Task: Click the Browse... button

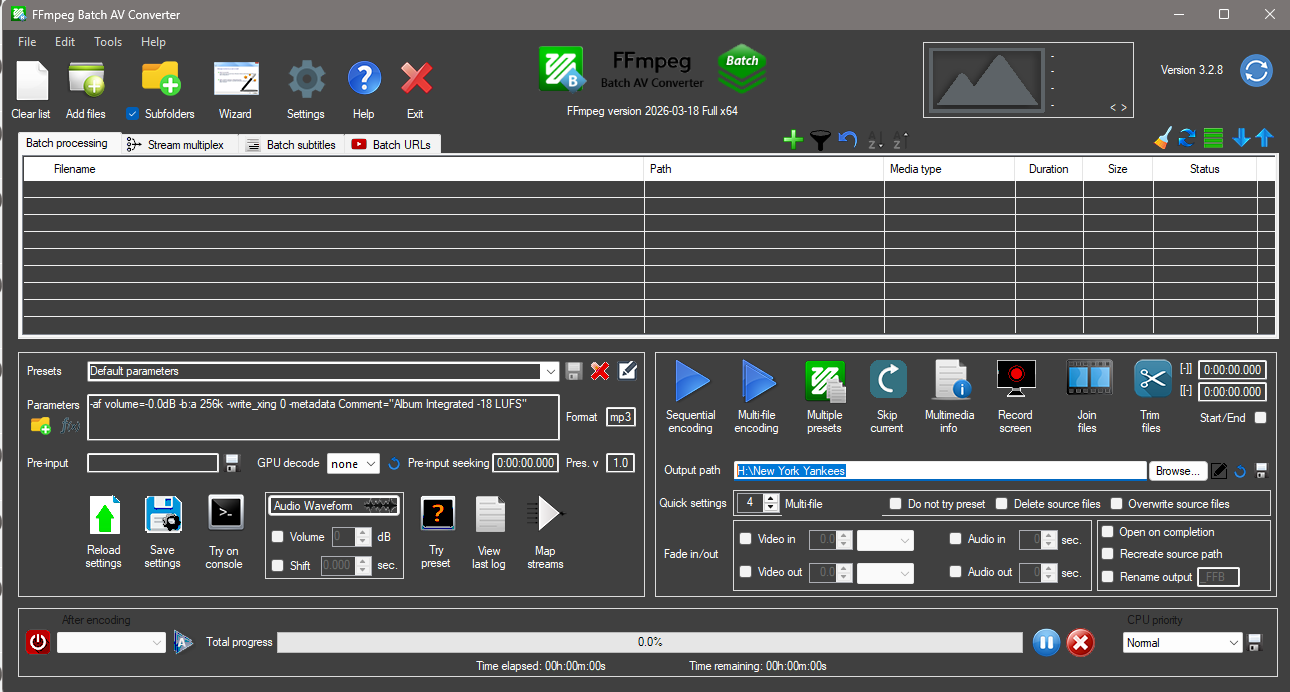Action: tap(1177, 471)
